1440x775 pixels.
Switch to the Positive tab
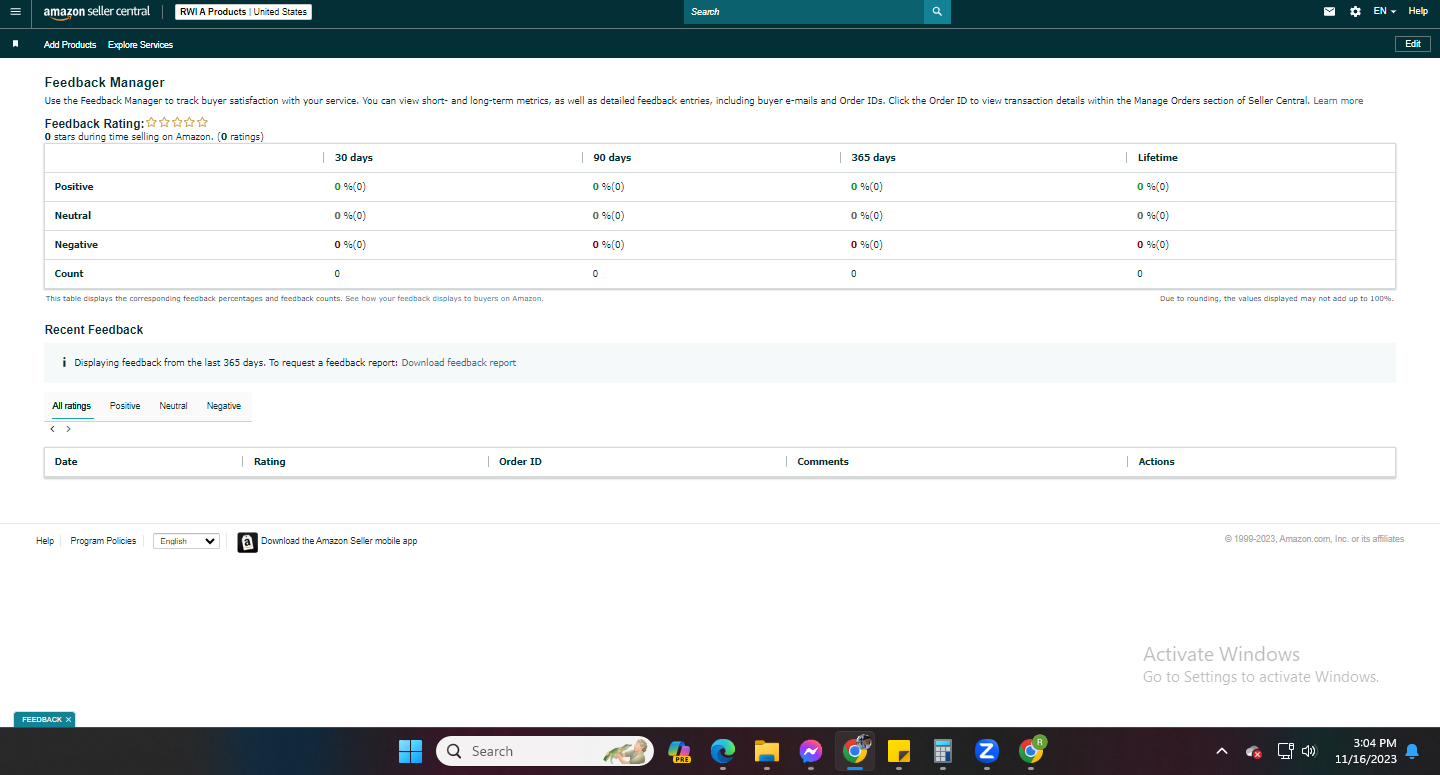(125, 406)
